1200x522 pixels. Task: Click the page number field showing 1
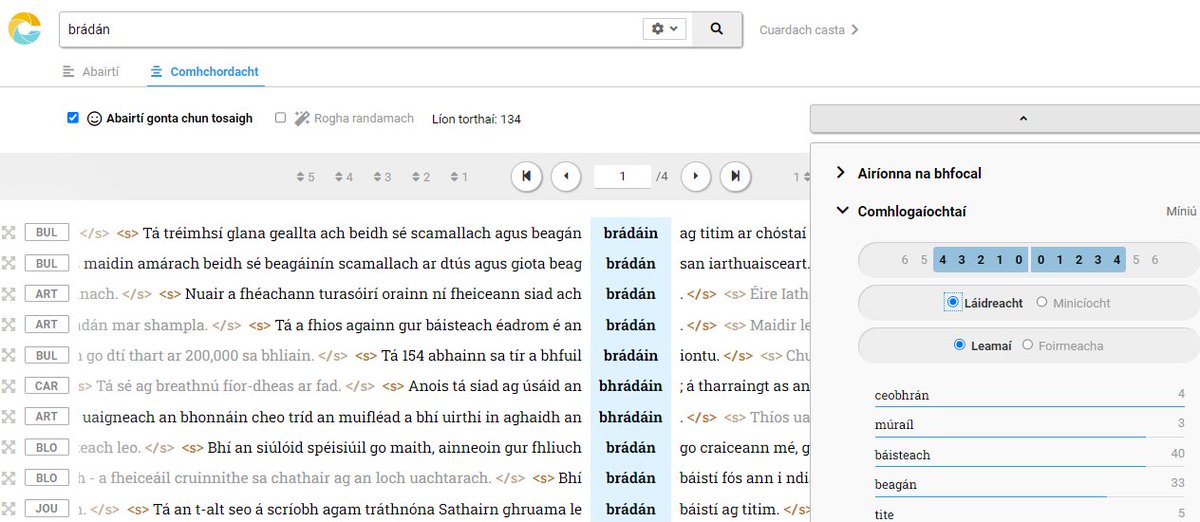click(622, 176)
